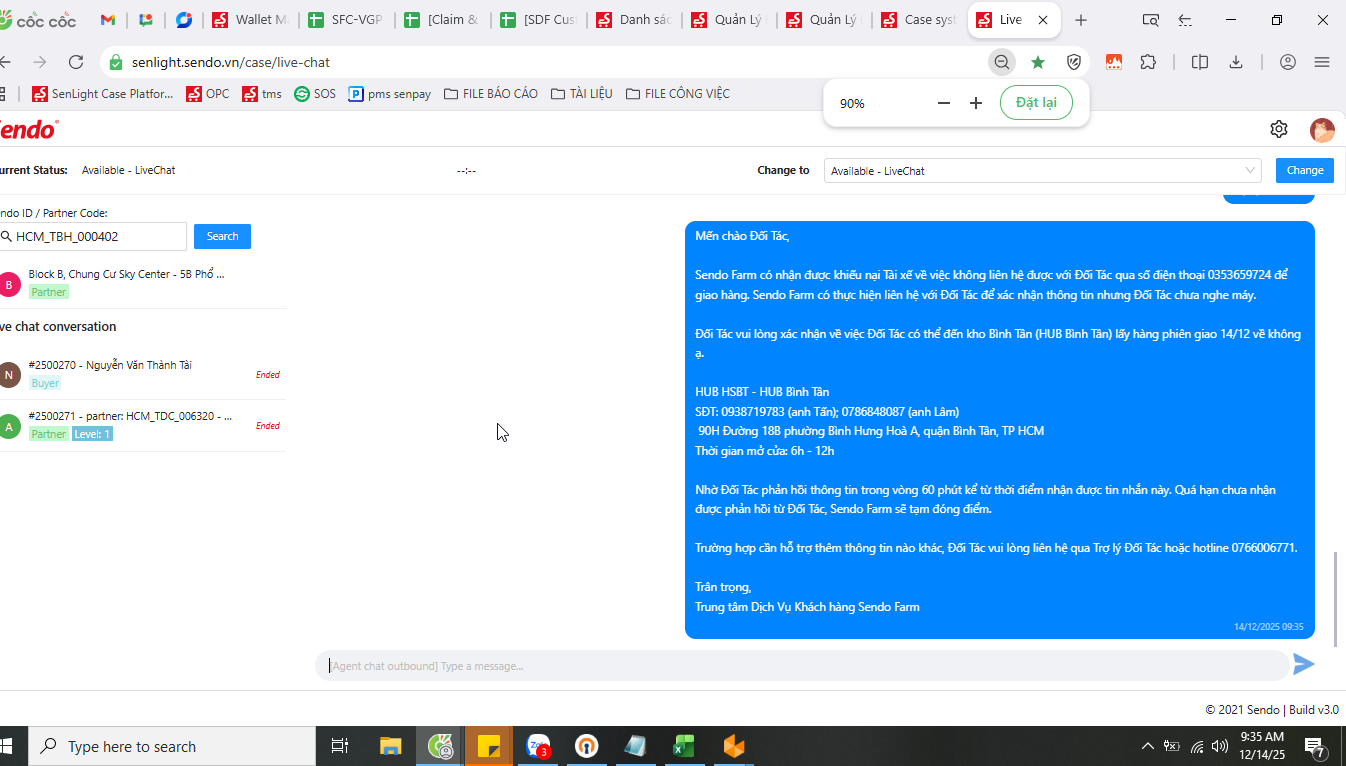
Task: Click Ended status of conversation #2500270
Action: (268, 375)
